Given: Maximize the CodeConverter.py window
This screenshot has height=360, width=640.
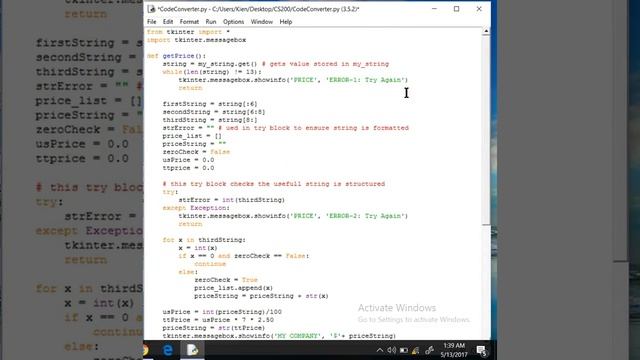Looking at the screenshot, I should 456,9.
